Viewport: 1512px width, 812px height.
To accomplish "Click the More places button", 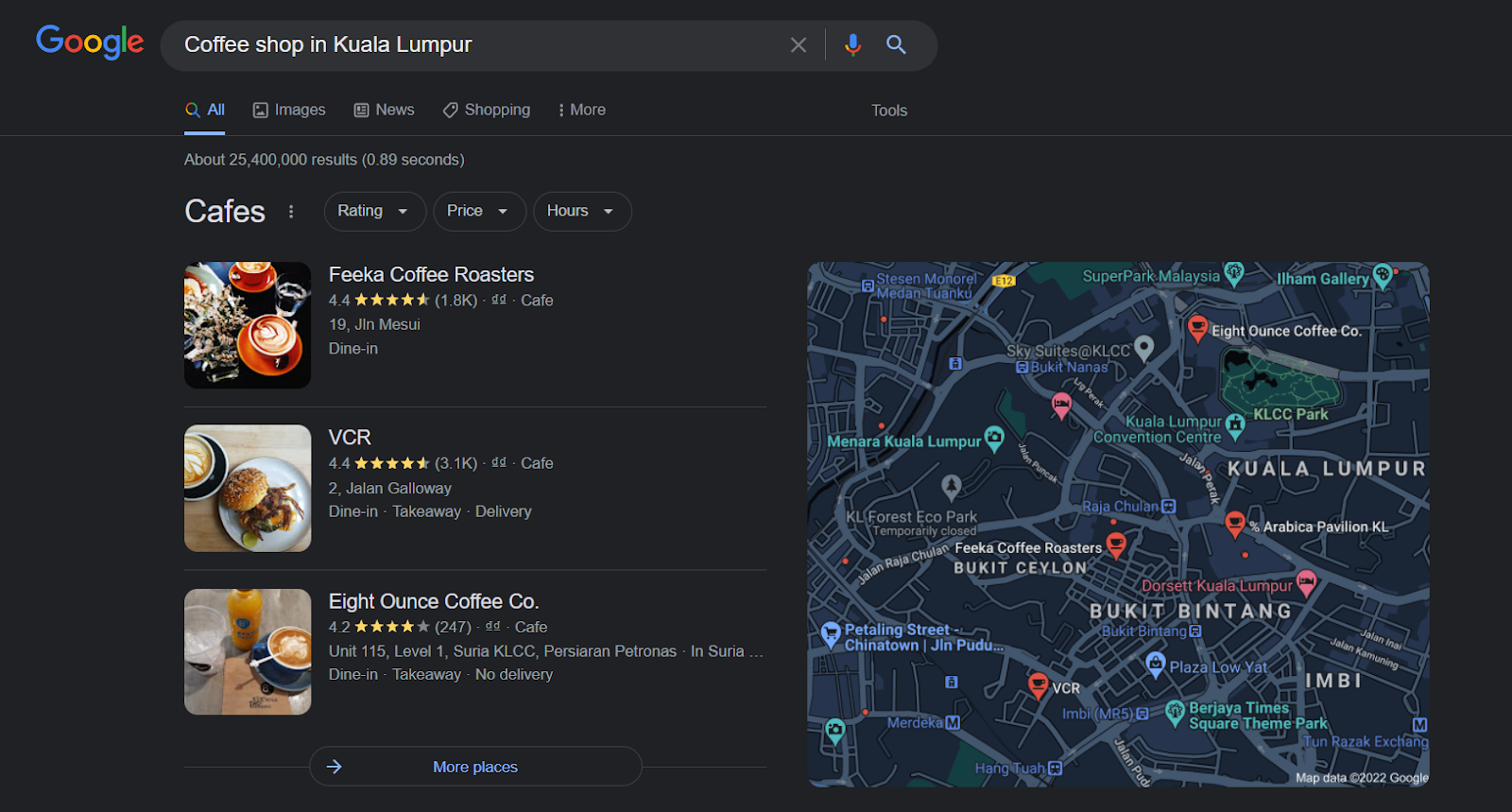I will click(475, 767).
